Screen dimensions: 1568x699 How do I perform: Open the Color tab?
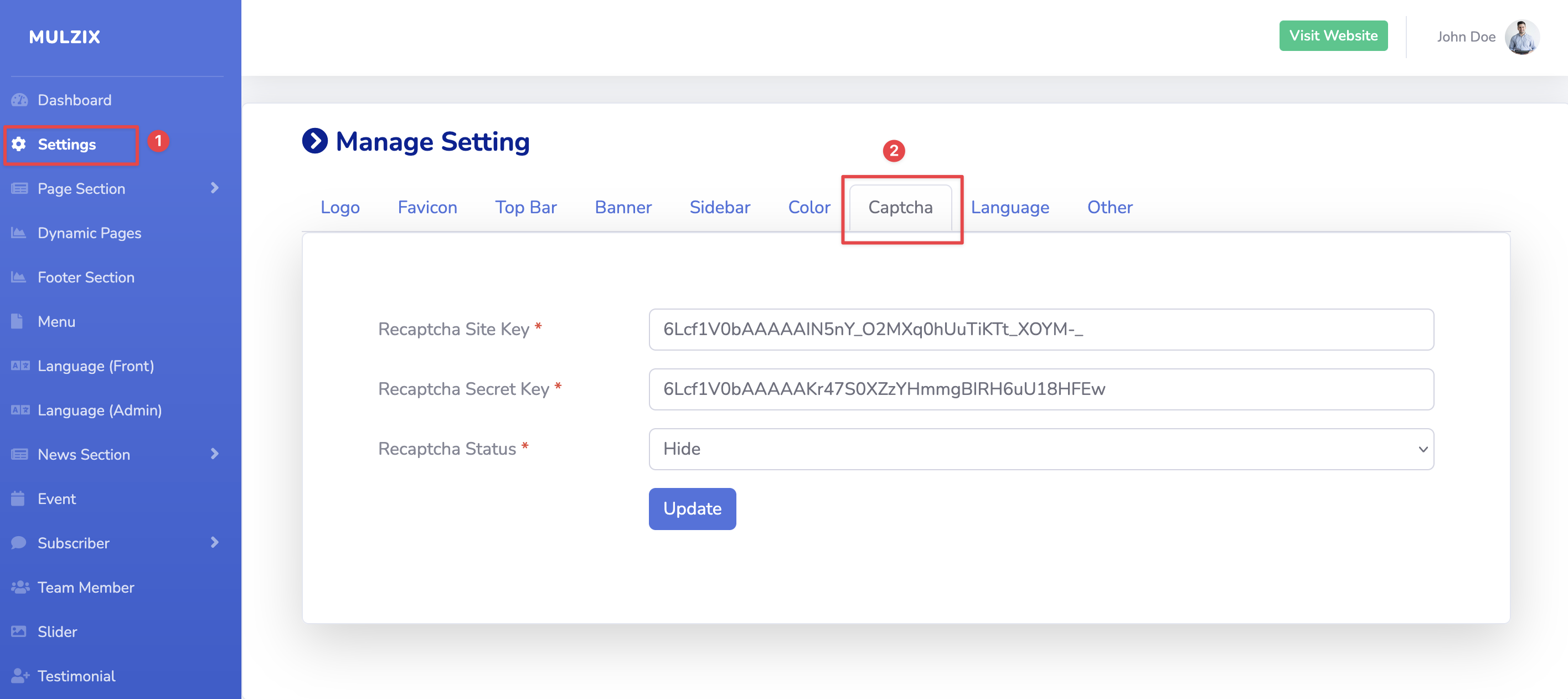tap(809, 208)
